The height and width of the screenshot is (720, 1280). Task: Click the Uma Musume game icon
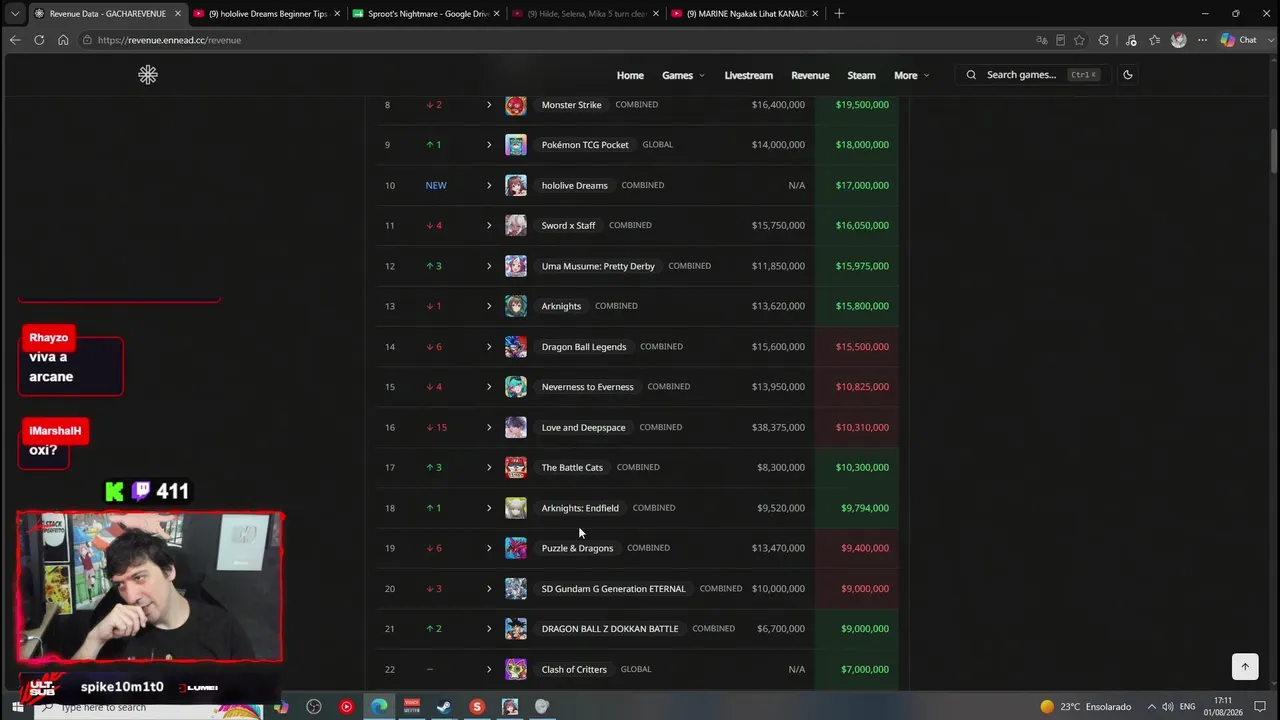click(516, 266)
